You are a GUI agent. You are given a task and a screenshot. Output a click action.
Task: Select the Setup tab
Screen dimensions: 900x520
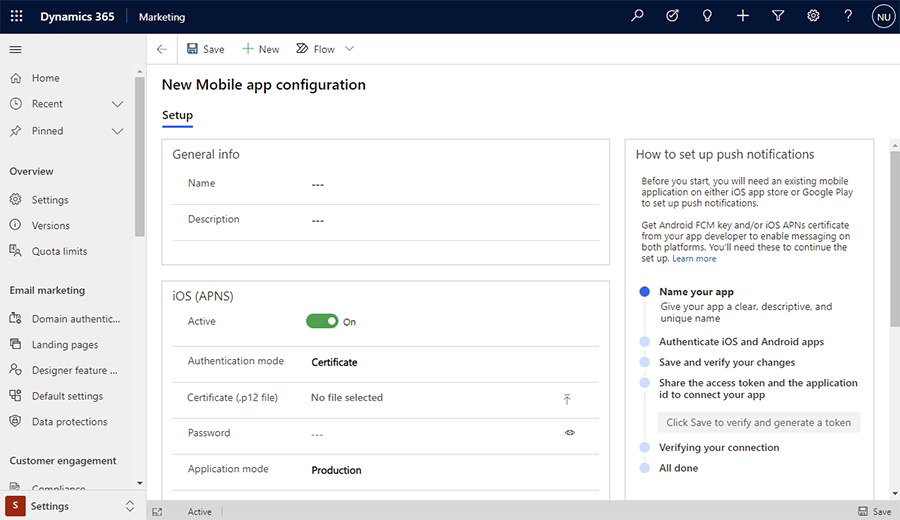(177, 115)
